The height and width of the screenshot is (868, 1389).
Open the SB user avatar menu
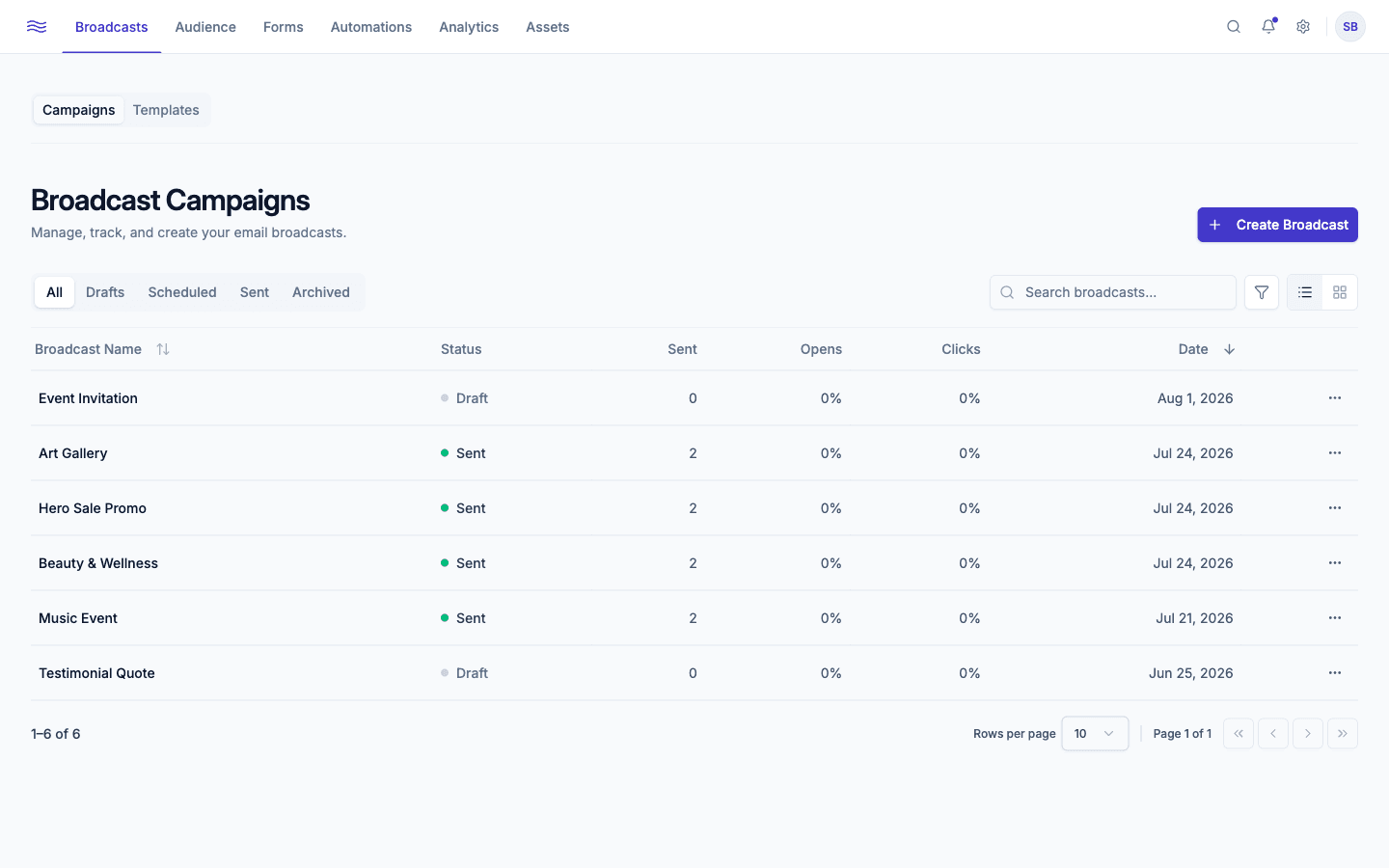1350,27
